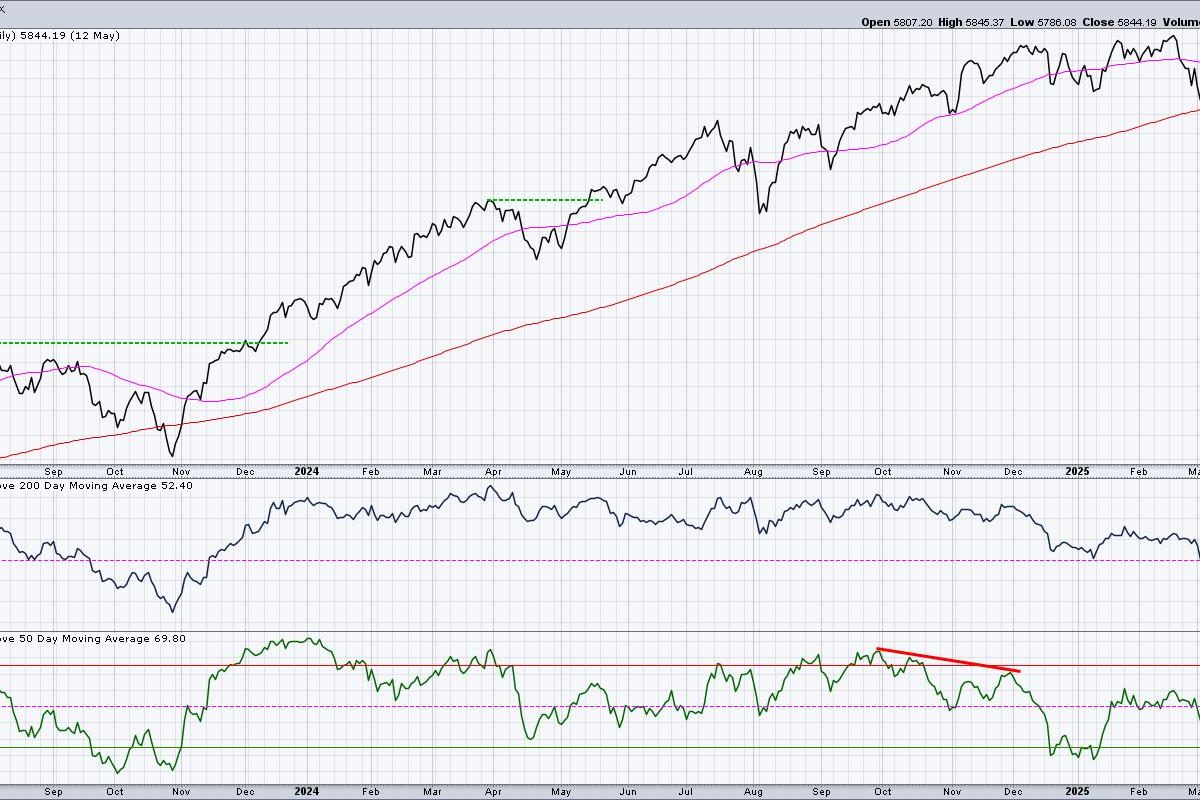Click the red downward trendline in the 50-day panel
This screenshot has width=1200, height=800.
(x=948, y=660)
